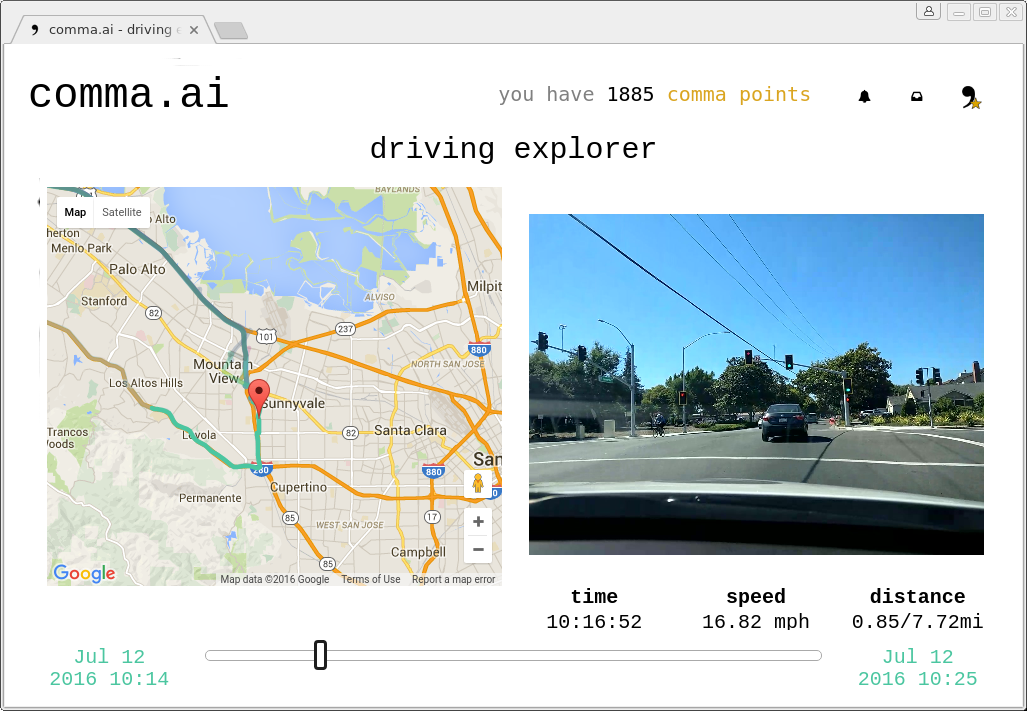This screenshot has width=1027, height=711.
Task: Click the Google logo on map
Action: click(84, 573)
